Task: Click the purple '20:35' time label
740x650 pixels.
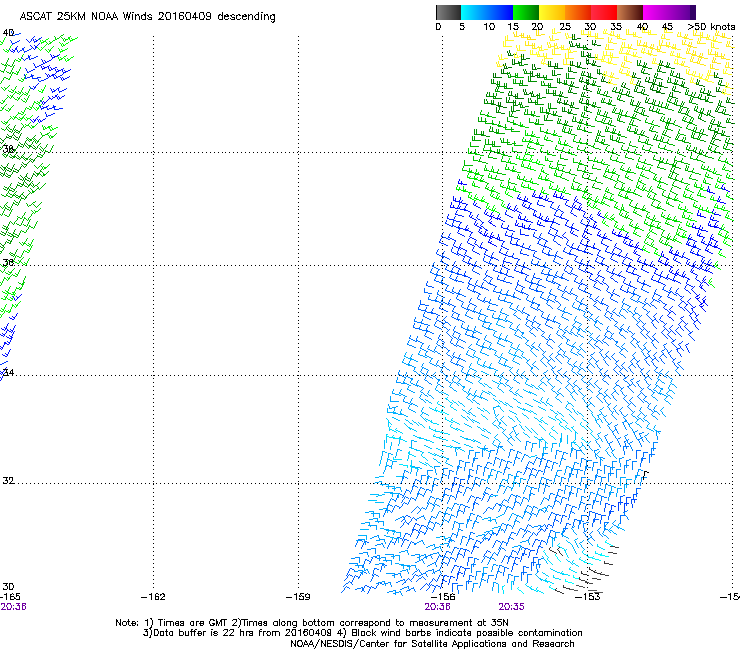Action: 511,607
